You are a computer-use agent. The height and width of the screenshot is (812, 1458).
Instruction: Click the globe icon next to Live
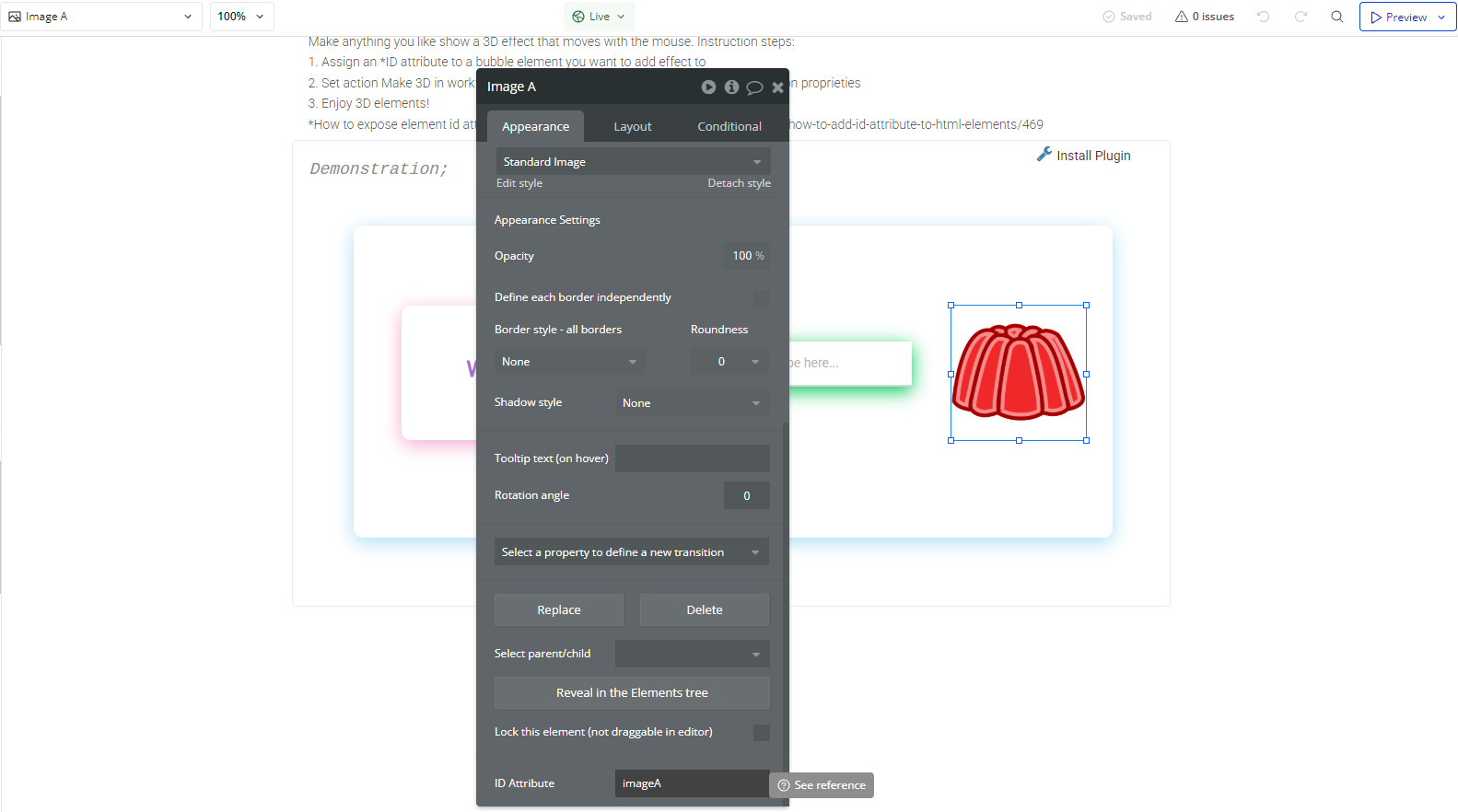coord(578,17)
